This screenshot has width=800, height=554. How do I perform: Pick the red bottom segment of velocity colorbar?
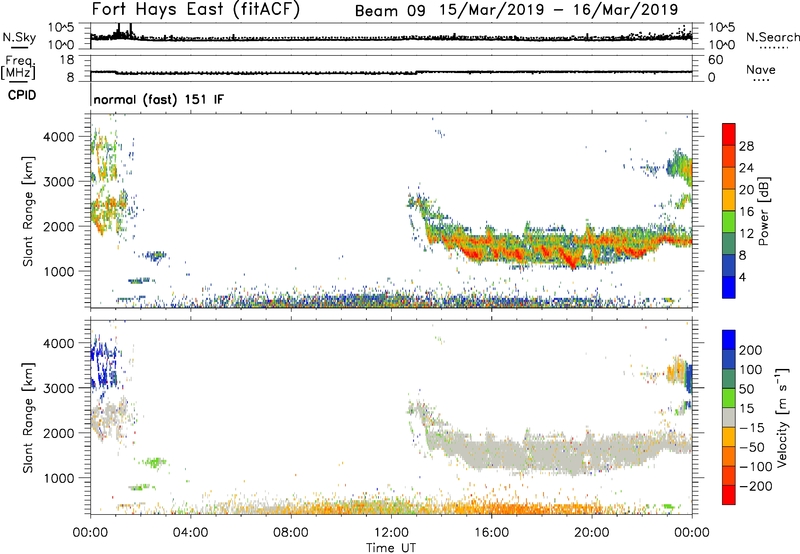point(729,495)
